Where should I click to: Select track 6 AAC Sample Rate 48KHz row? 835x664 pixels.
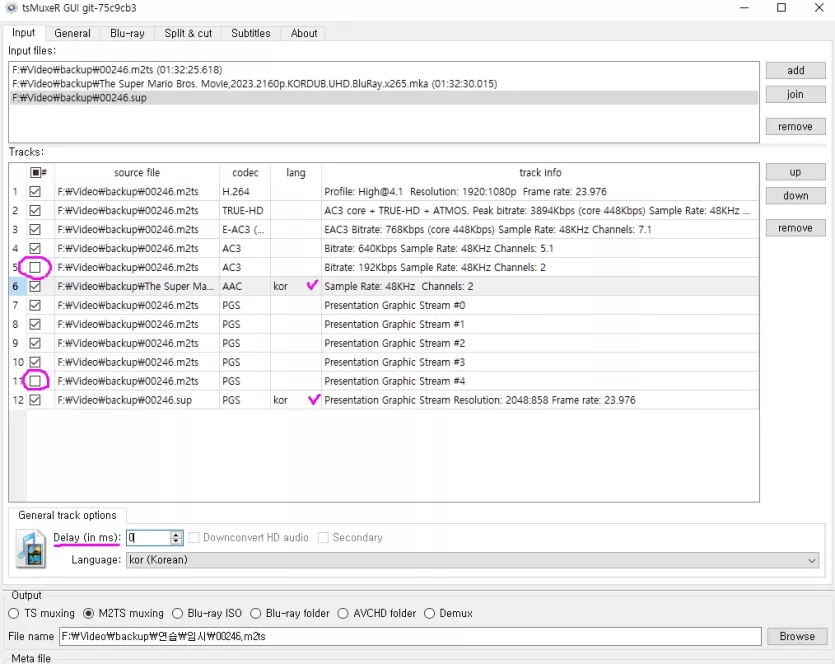point(384,286)
